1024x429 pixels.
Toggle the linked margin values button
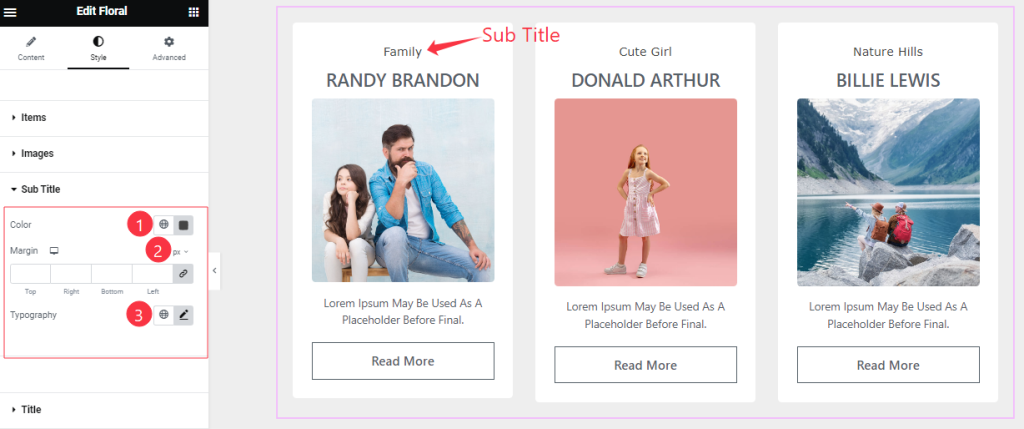click(x=184, y=274)
